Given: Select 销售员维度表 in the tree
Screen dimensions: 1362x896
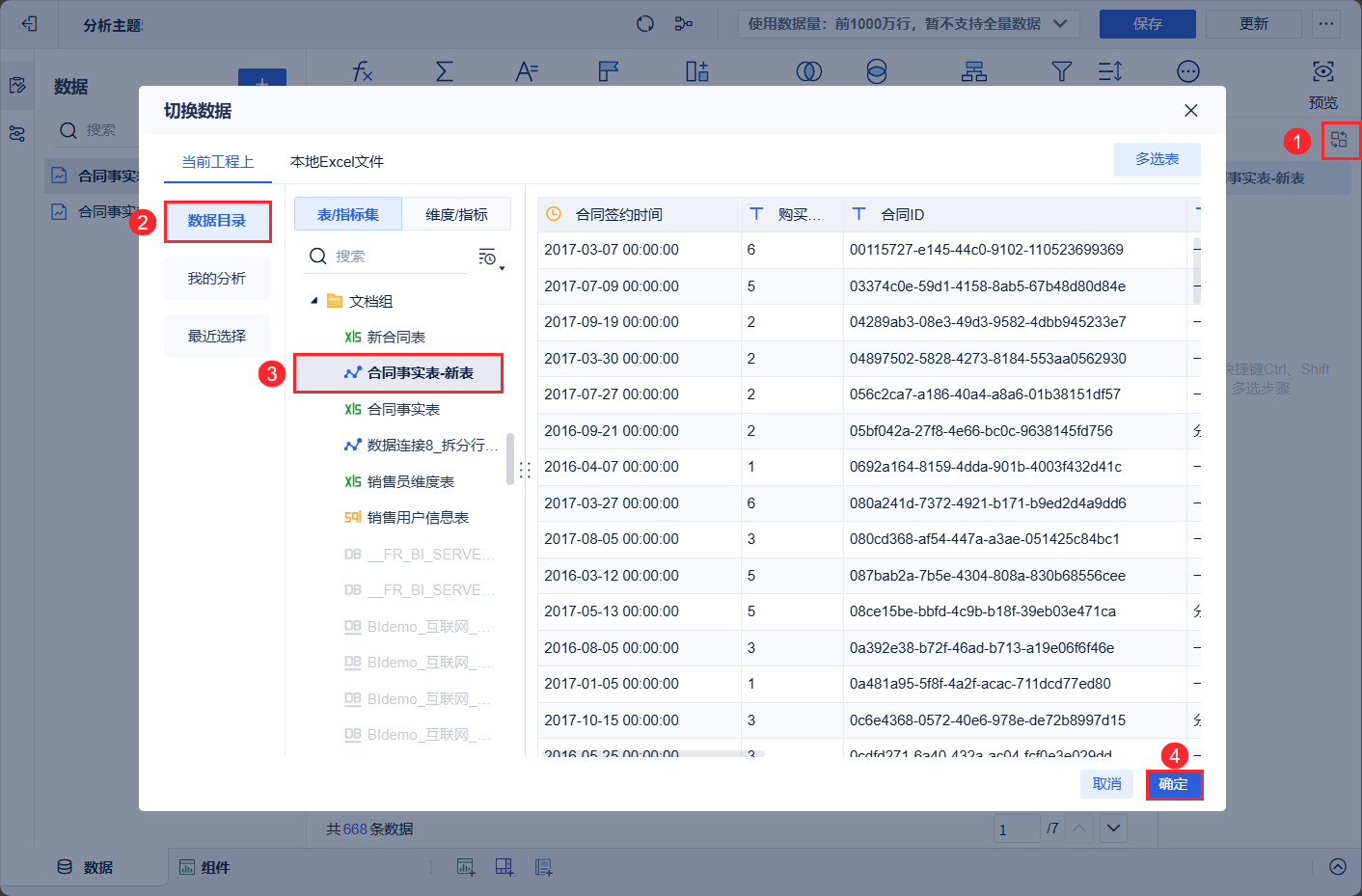Looking at the screenshot, I should pos(398,481).
